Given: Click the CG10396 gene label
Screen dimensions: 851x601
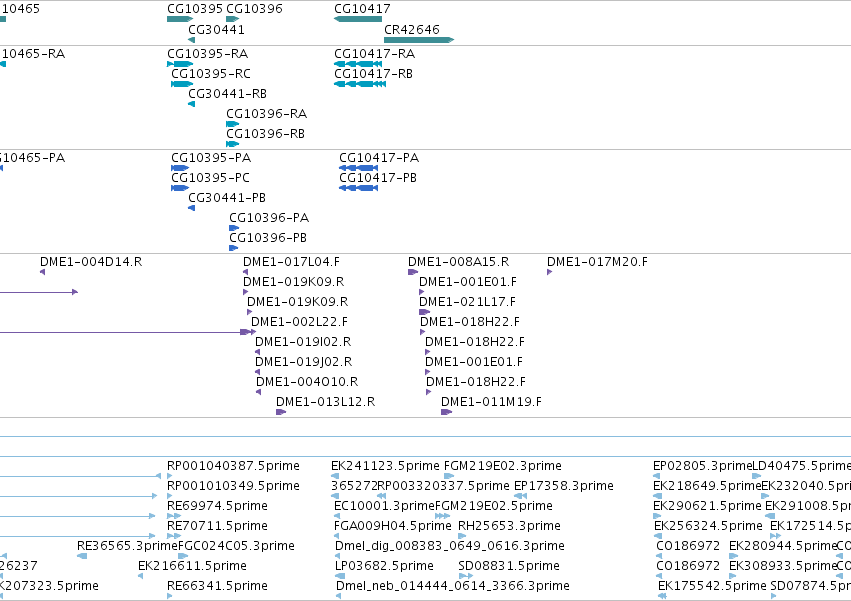Looking at the screenshot, I should tap(254, 9).
